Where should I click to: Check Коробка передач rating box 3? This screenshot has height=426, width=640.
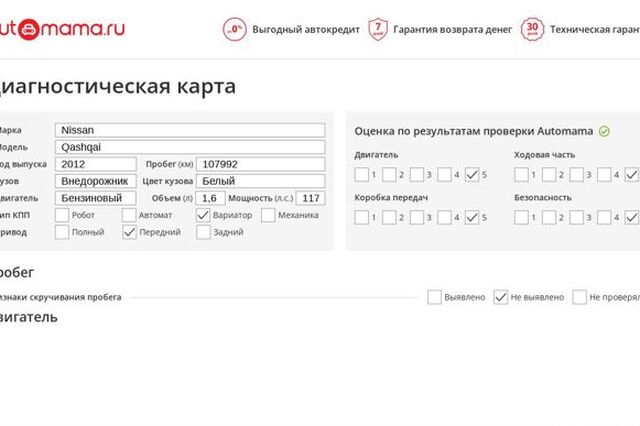click(417, 217)
